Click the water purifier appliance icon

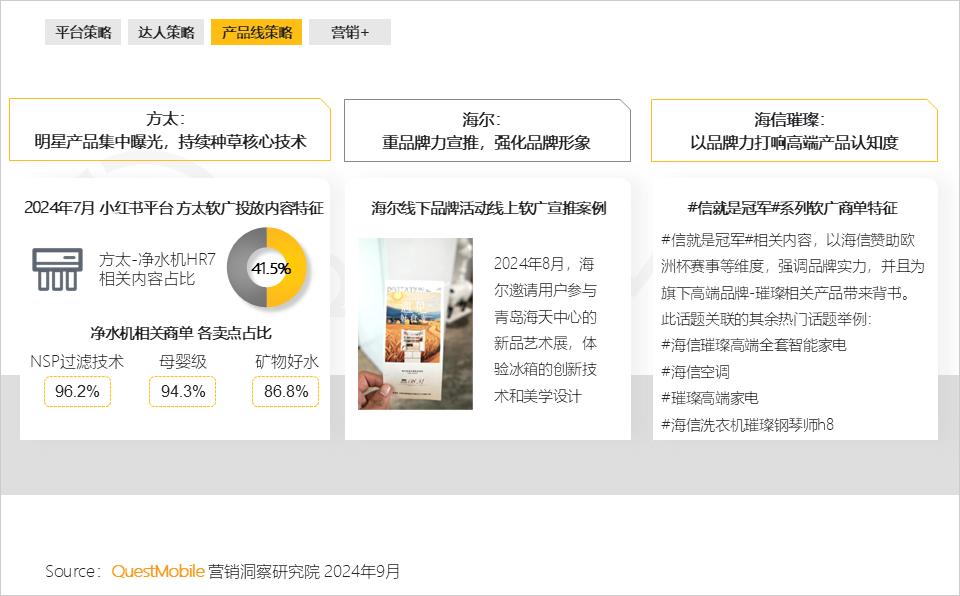pos(58,269)
